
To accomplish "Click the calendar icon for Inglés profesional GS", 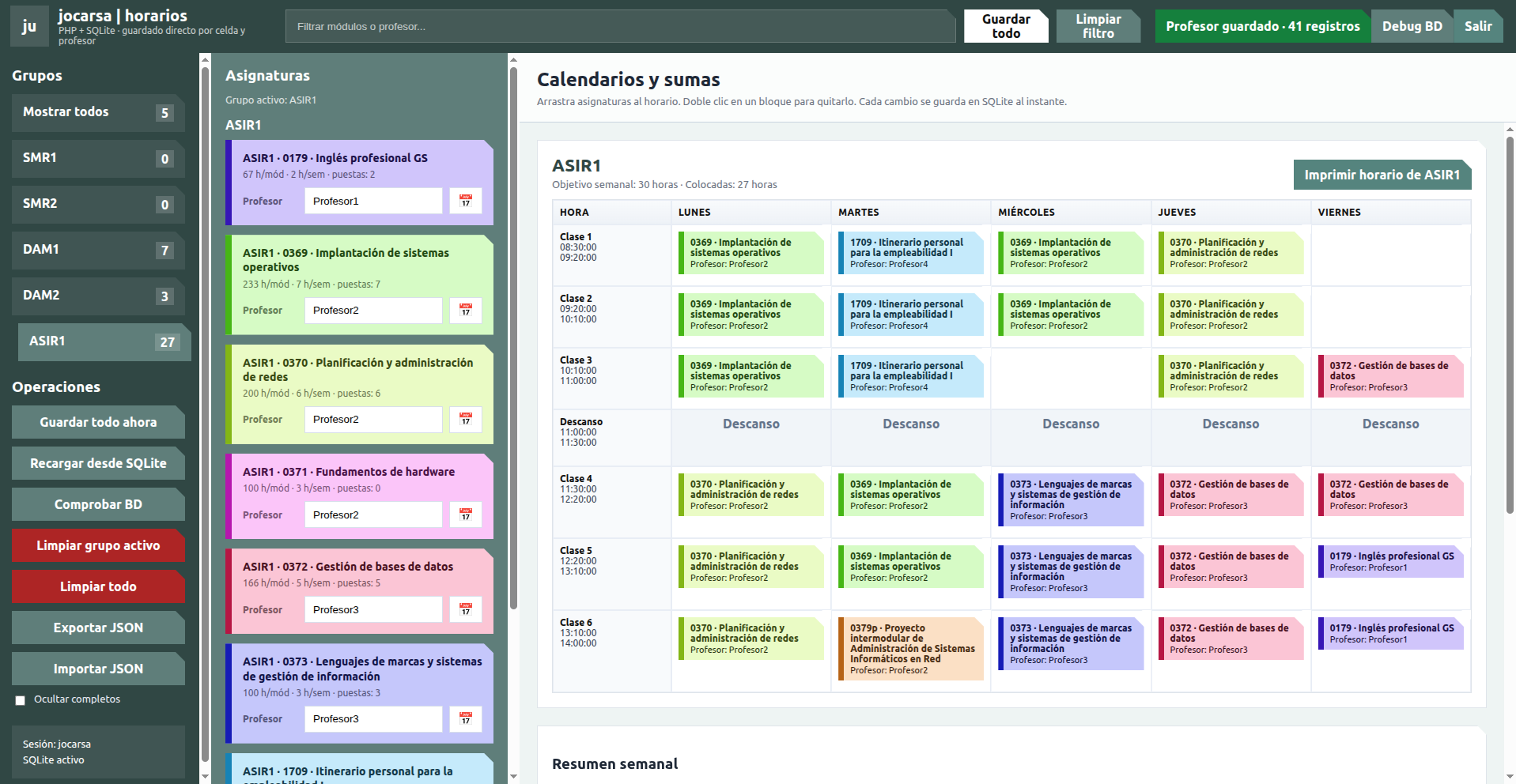I will pos(466,201).
